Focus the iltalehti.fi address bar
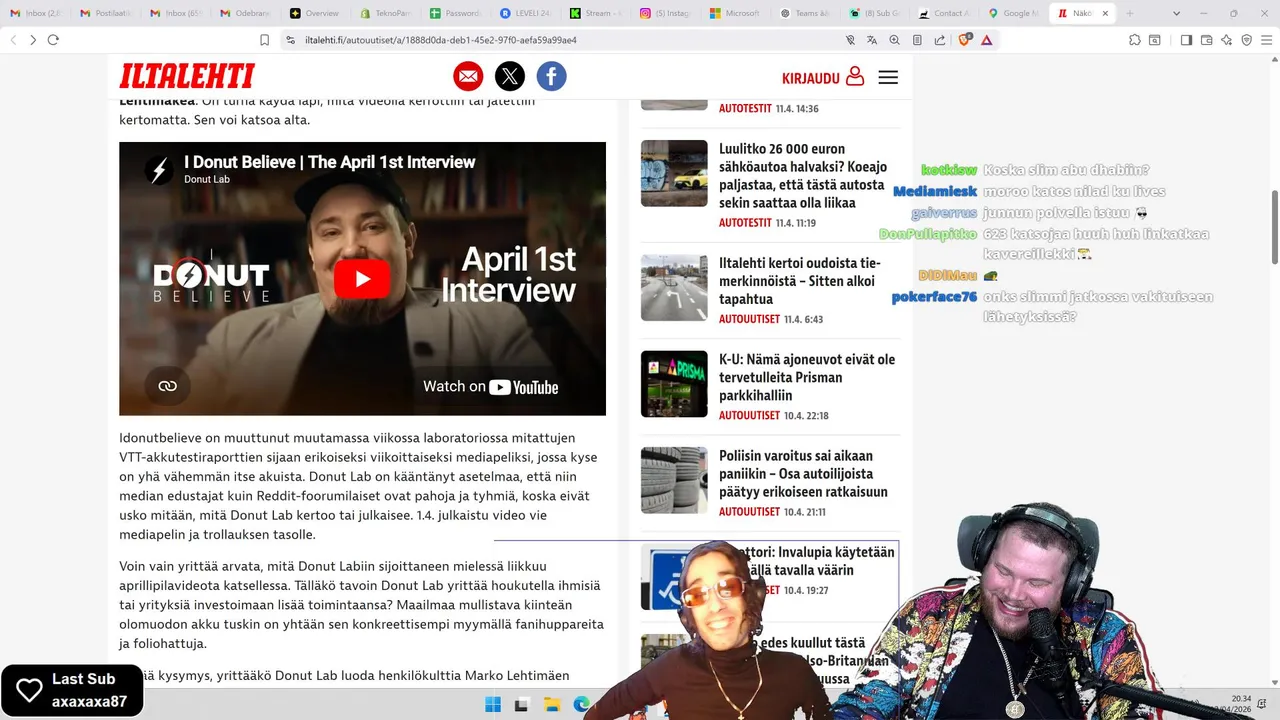The height and width of the screenshot is (720, 1280). click(x=441, y=40)
